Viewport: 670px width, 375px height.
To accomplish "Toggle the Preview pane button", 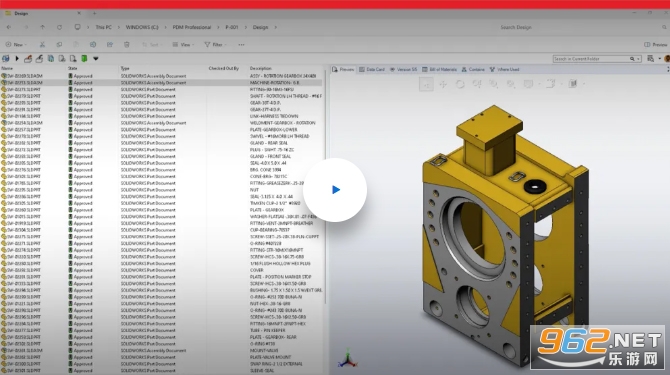I will pos(655,44).
